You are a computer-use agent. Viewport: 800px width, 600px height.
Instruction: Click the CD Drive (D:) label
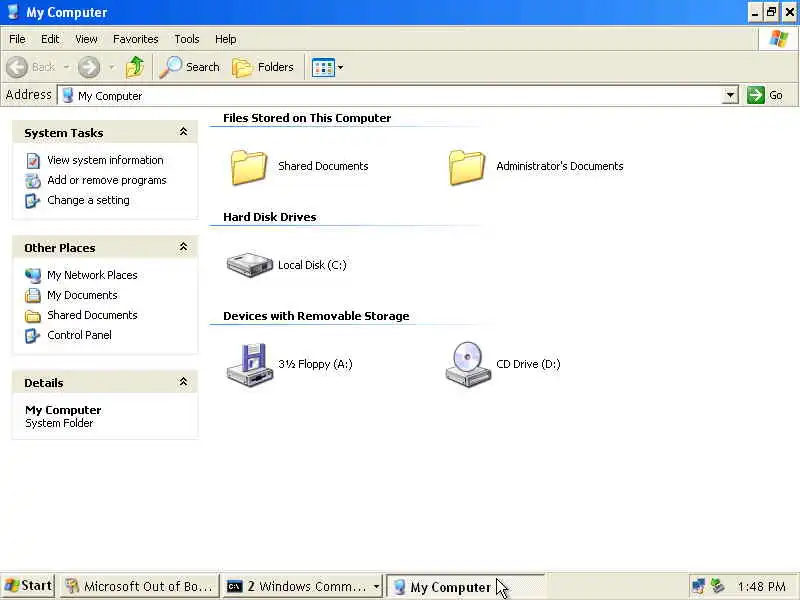(x=528, y=364)
